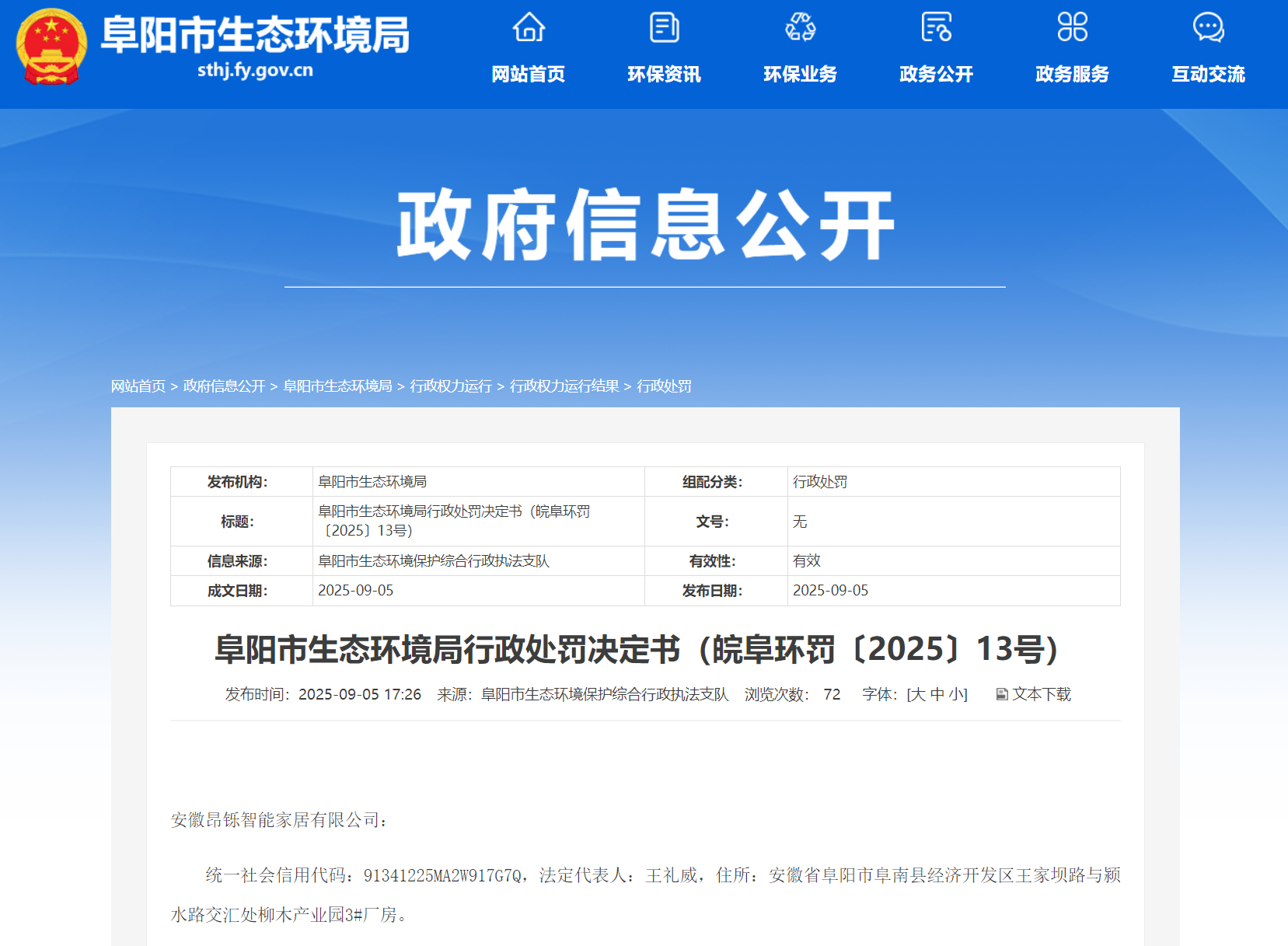
Task: Click 政府信息公开 in the breadcrumb
Action: pos(224,386)
